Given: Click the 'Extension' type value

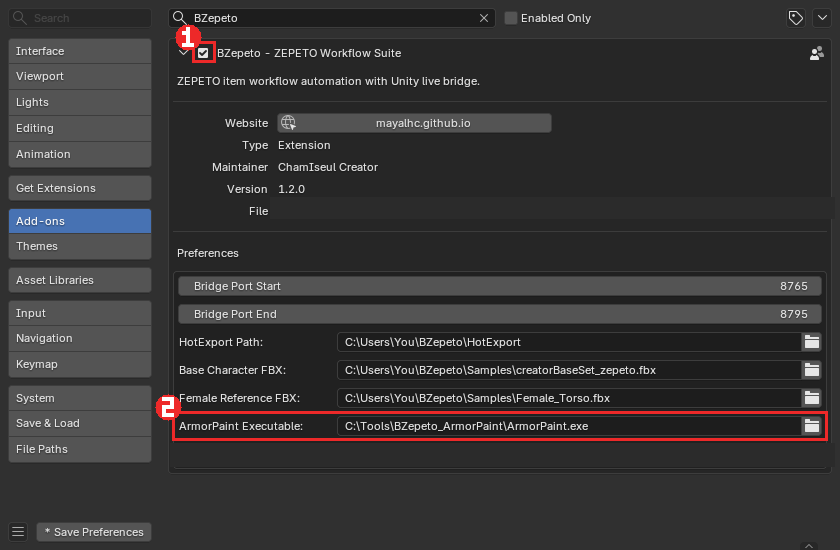Looking at the screenshot, I should pyautogui.click(x=304, y=145).
